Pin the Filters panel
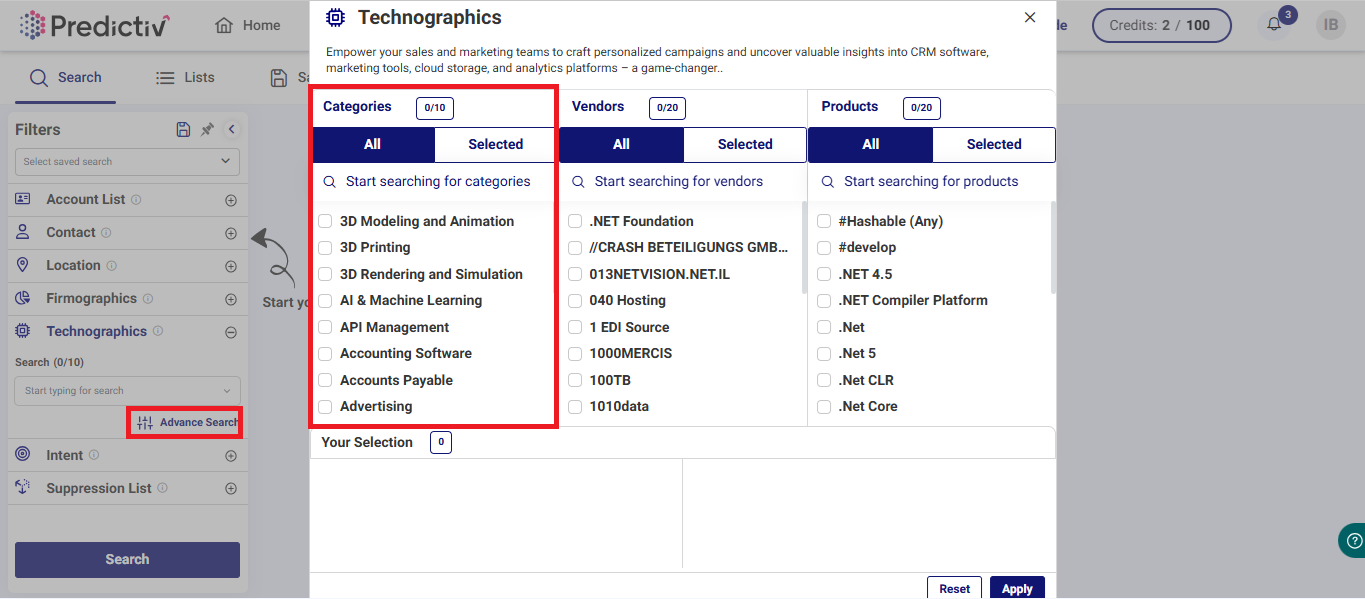 pyautogui.click(x=207, y=129)
